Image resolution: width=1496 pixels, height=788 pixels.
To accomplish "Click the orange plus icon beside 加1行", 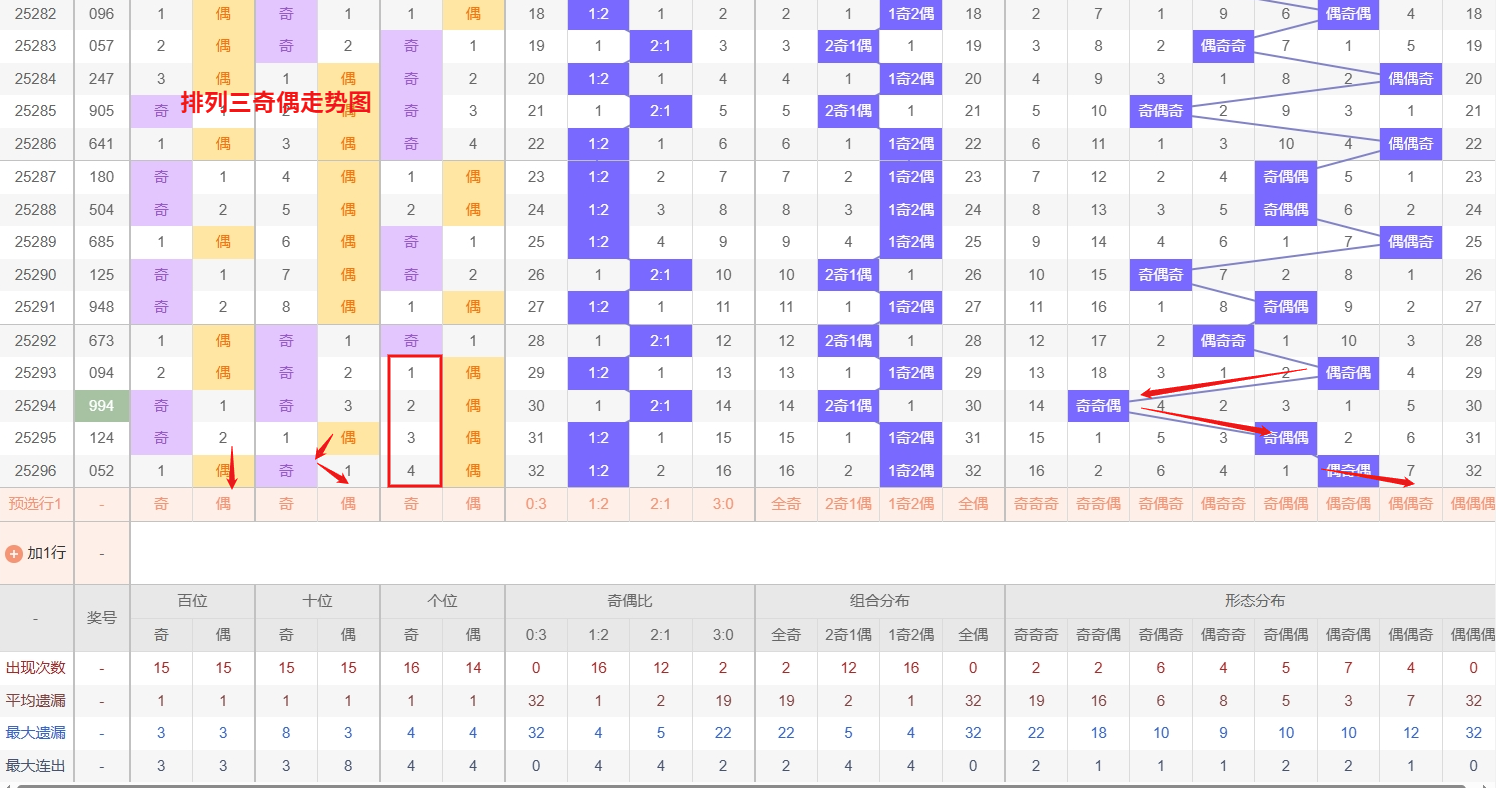I will (x=14, y=553).
